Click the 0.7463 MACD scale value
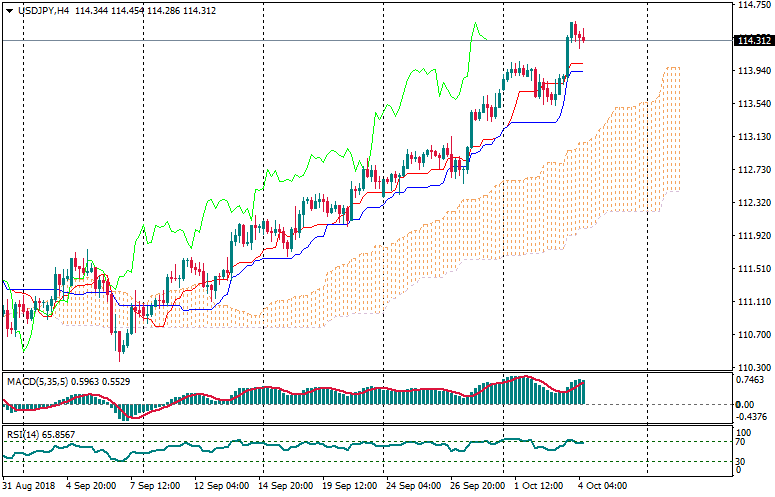This screenshot has width=775, height=497. tap(751, 381)
